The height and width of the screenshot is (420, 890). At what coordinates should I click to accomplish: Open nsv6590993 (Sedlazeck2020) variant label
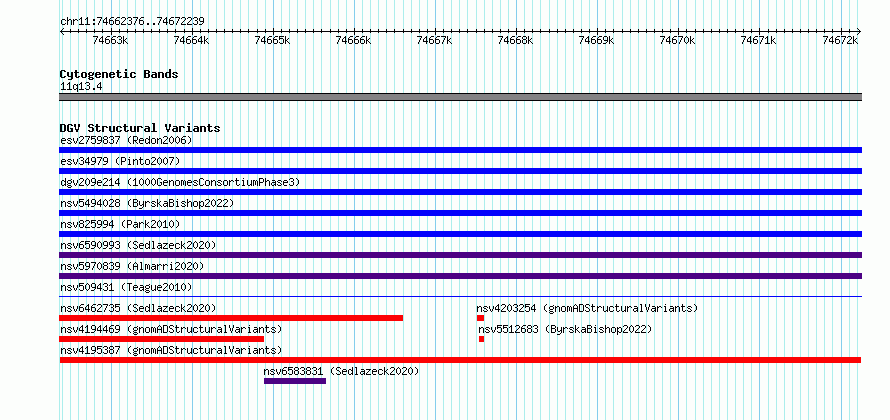(x=138, y=245)
